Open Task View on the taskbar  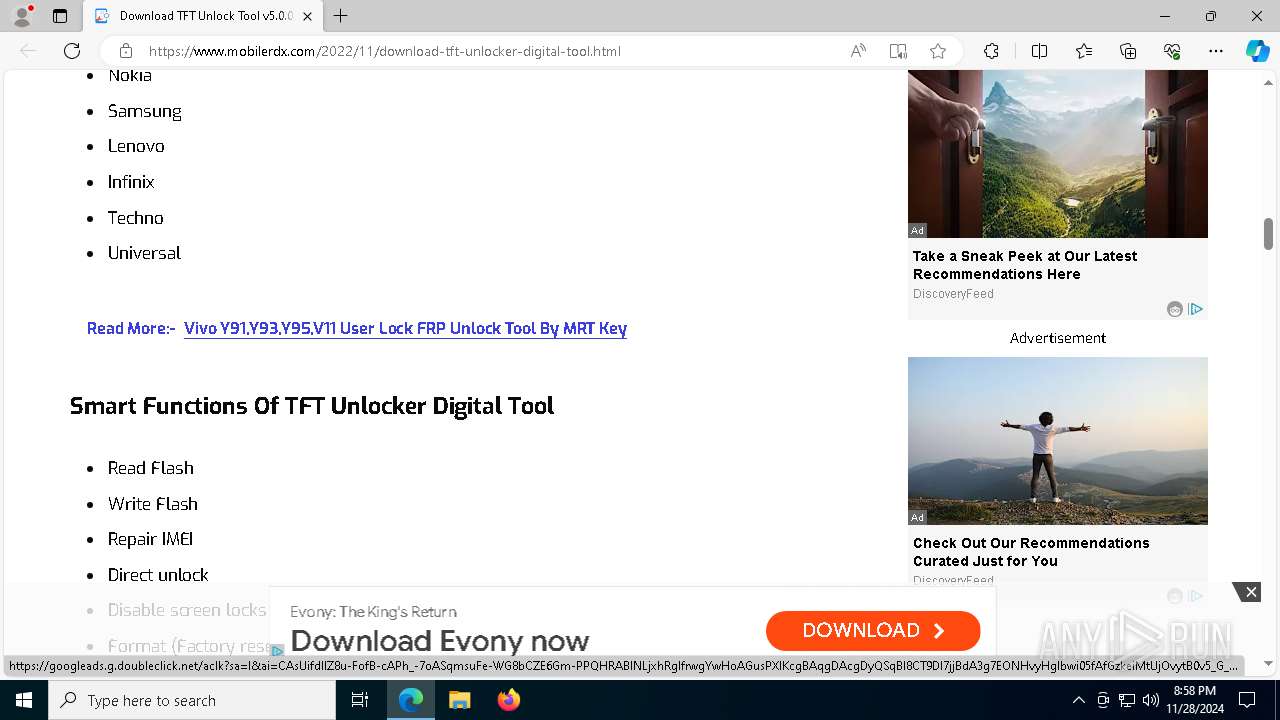tap(360, 700)
